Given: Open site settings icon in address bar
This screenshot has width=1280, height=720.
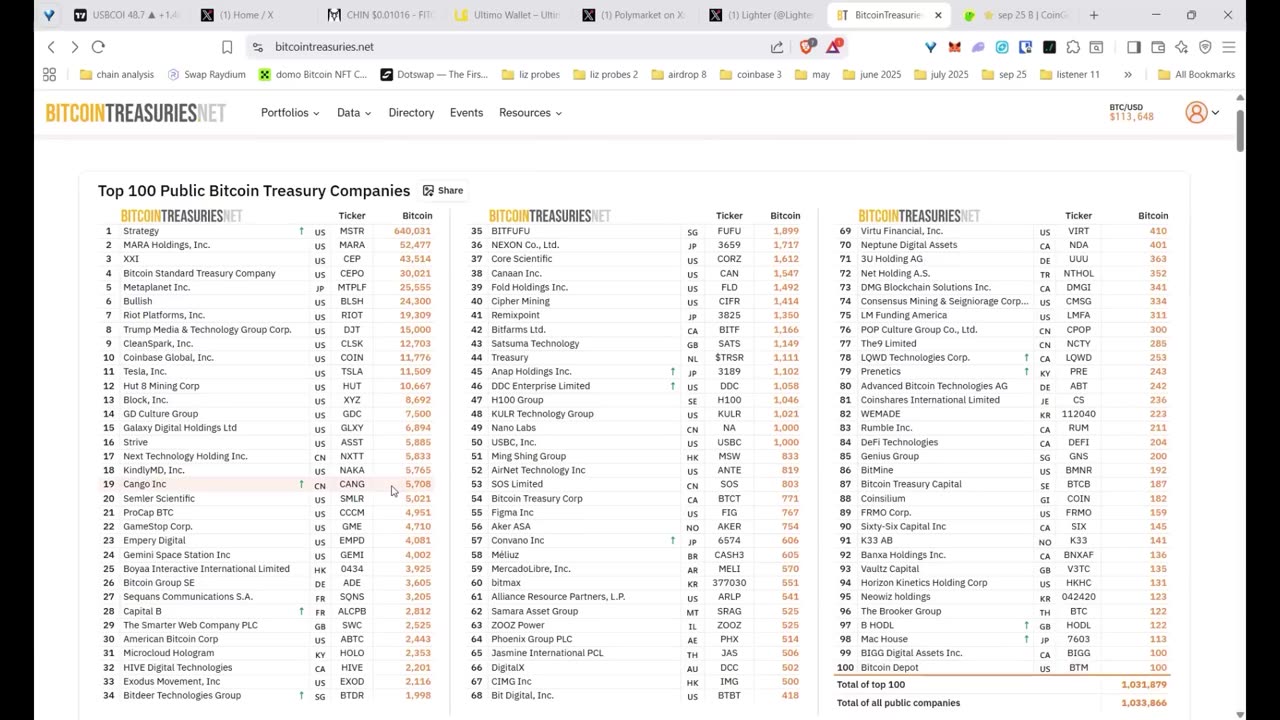Looking at the screenshot, I should click(257, 47).
